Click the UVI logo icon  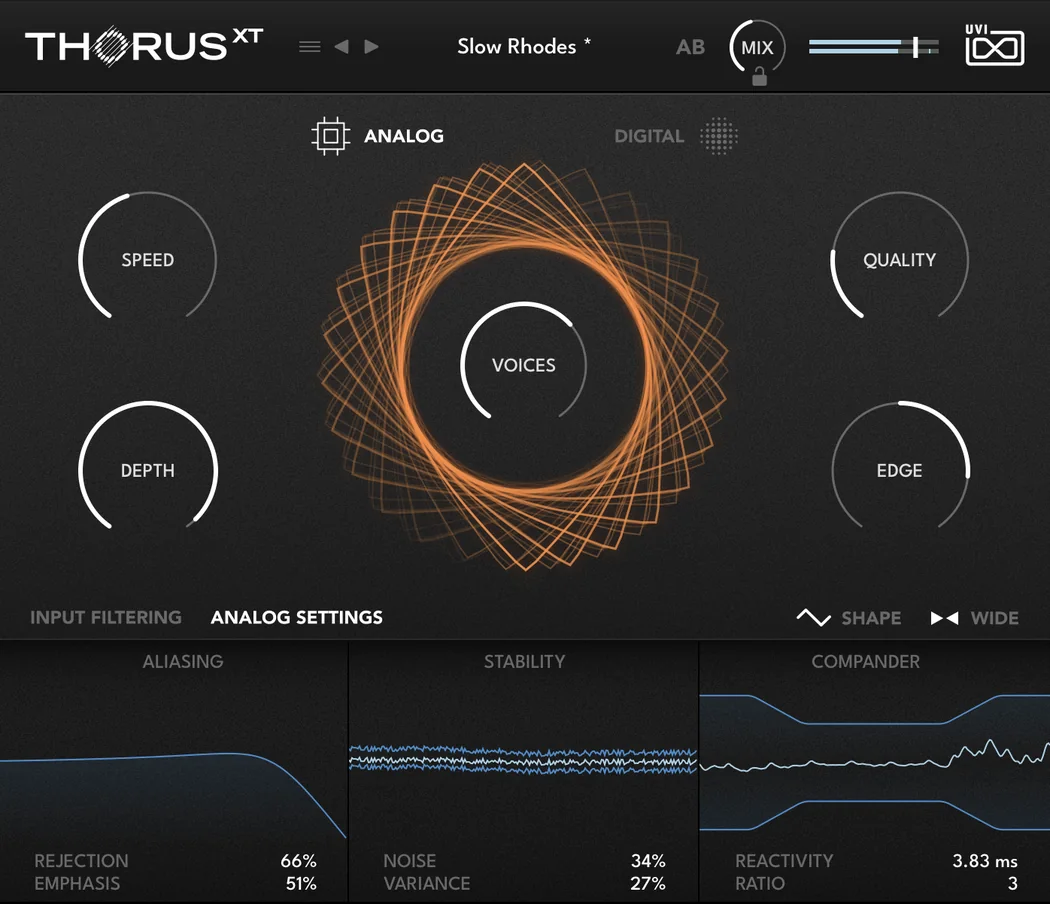994,45
